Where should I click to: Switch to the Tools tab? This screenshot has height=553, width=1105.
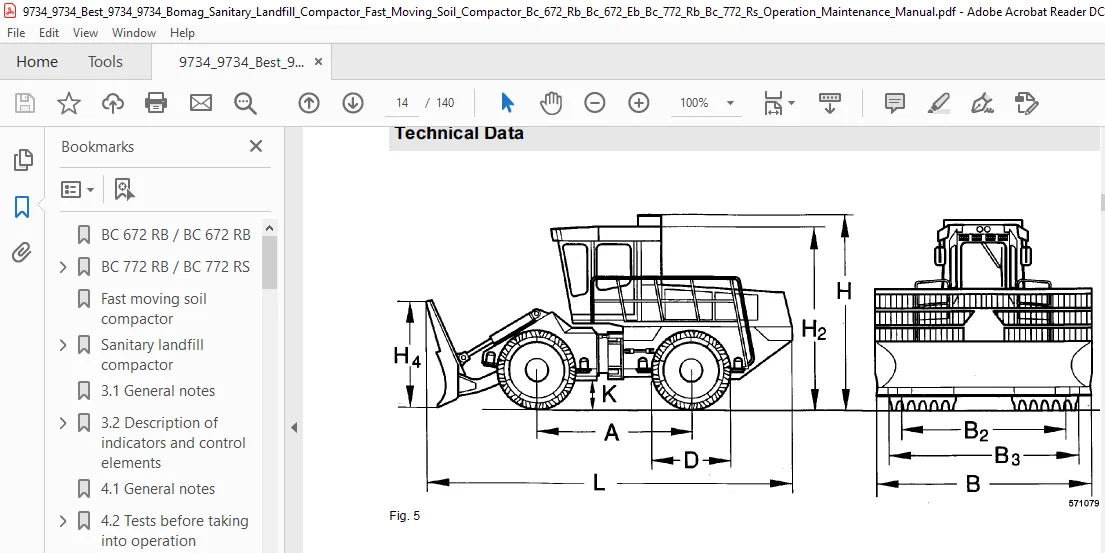point(105,62)
